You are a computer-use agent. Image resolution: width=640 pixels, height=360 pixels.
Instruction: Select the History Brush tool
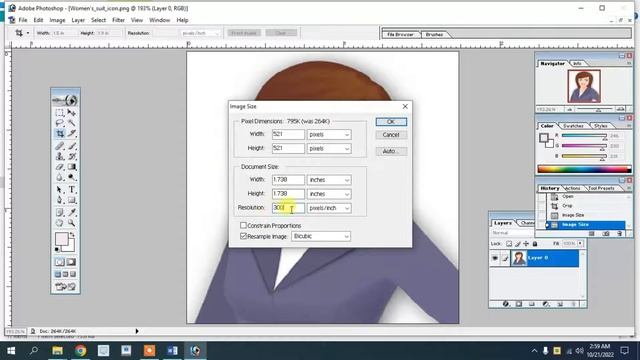coord(71,156)
